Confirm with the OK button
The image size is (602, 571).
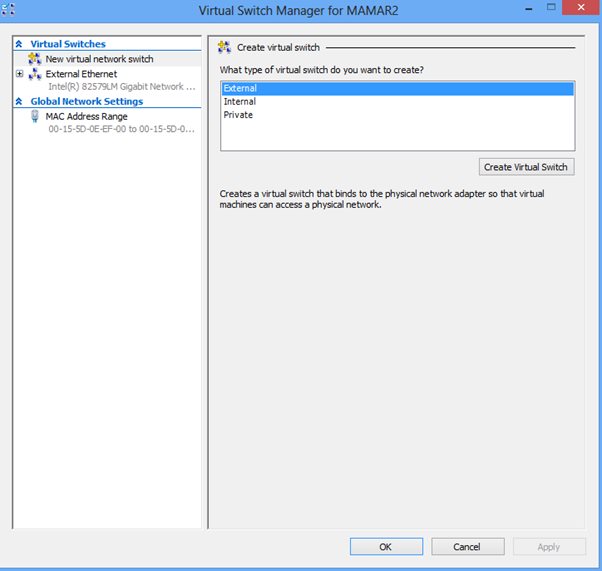(386, 547)
